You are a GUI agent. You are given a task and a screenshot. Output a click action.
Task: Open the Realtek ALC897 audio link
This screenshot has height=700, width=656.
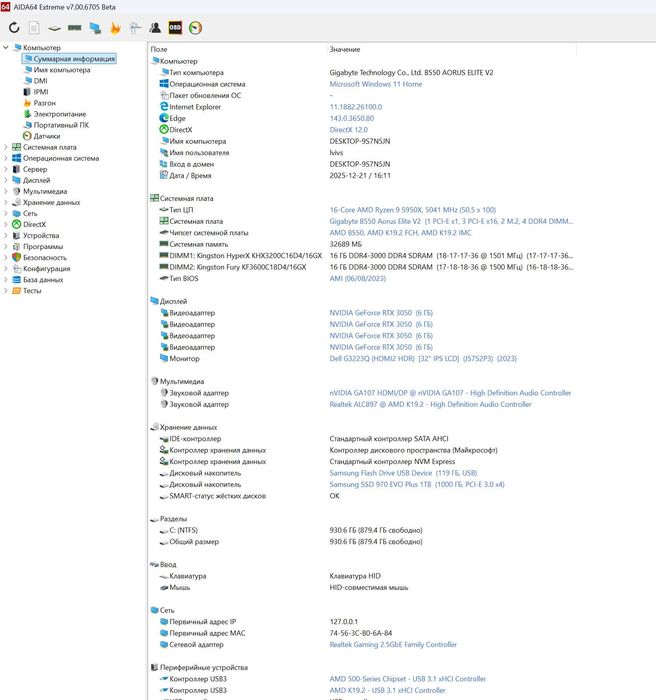[430, 404]
